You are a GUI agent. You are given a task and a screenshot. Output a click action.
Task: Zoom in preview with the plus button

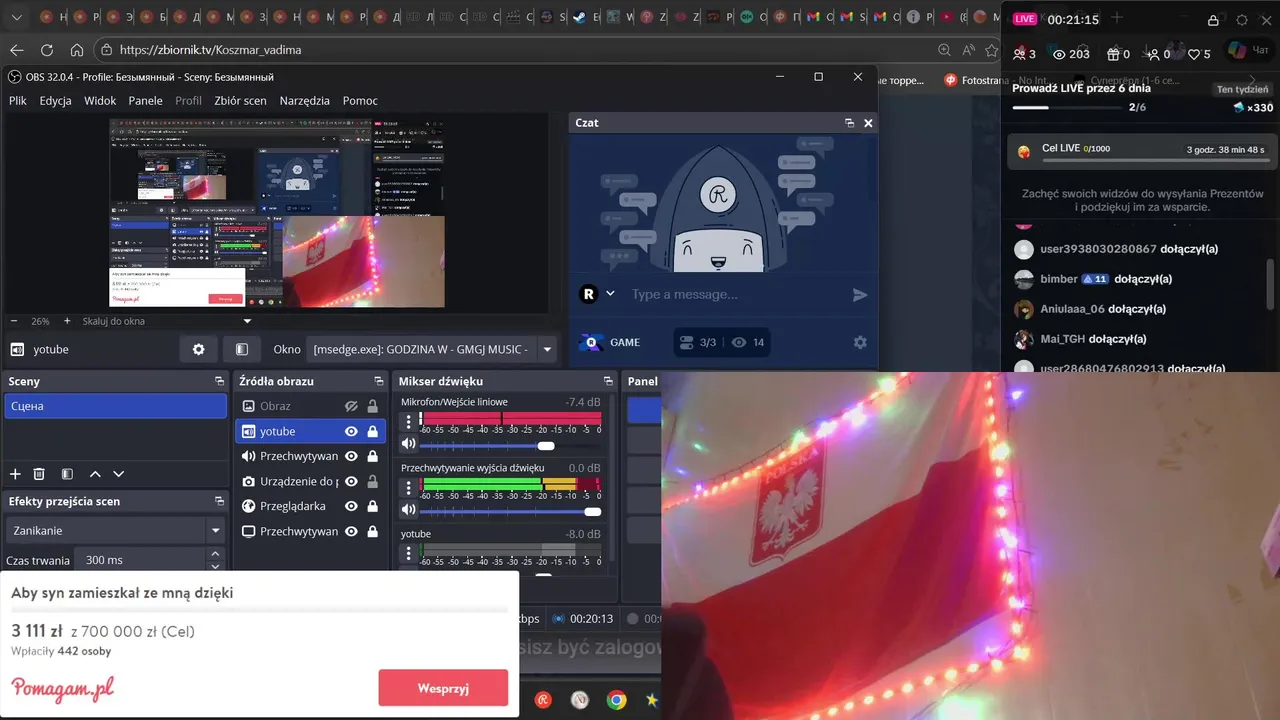(67, 321)
